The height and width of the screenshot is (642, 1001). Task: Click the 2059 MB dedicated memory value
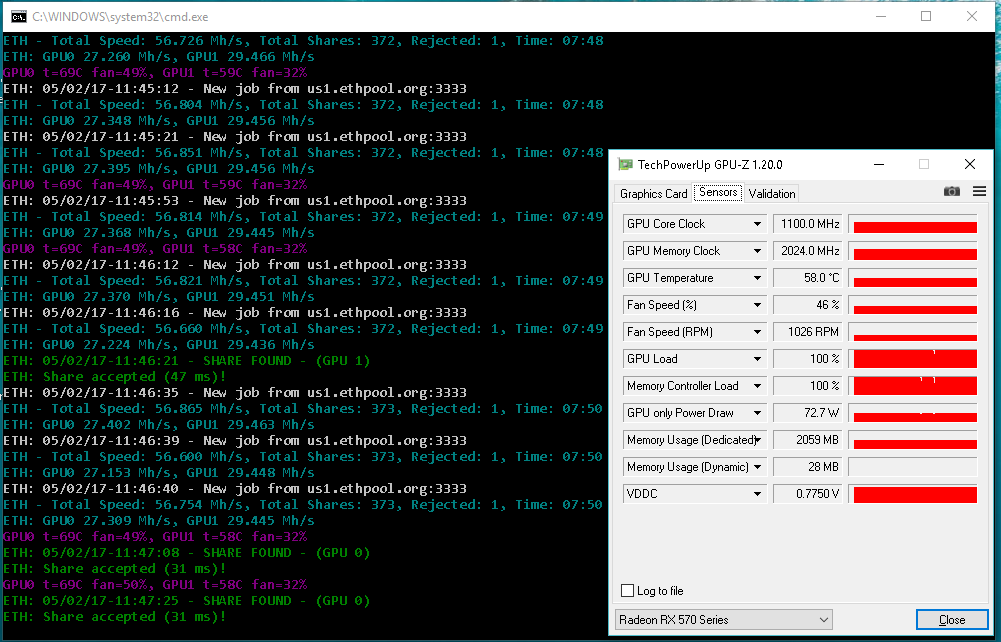click(x=808, y=440)
